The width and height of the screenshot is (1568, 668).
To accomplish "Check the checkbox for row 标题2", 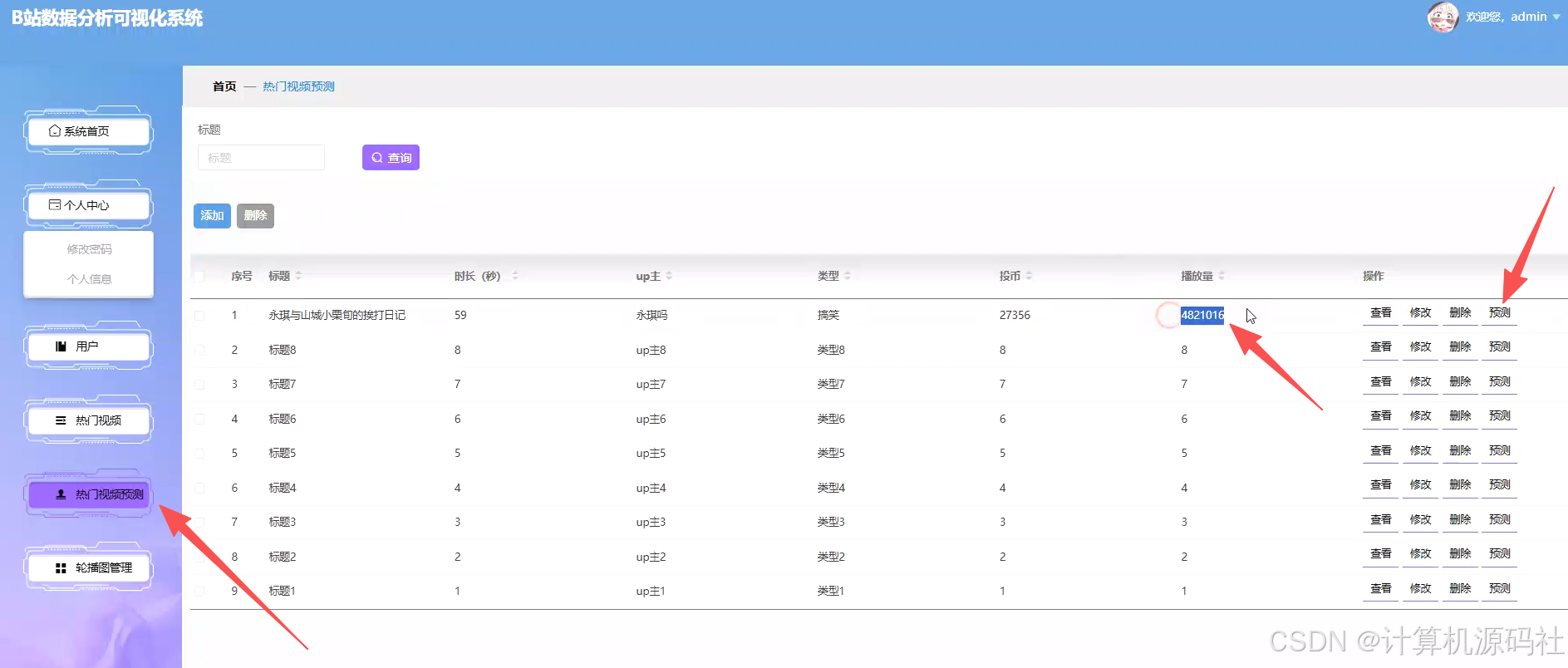I will [x=199, y=557].
